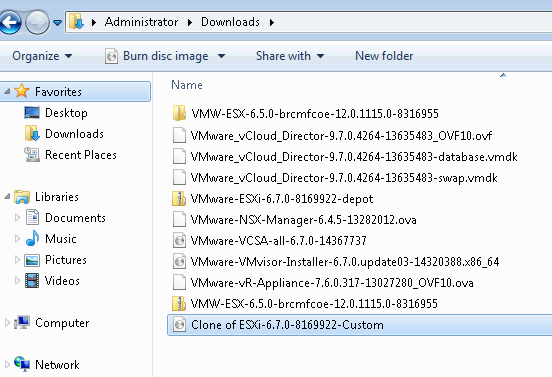Image resolution: width=552 pixels, height=377 pixels.
Task: Expand the Network node
Action: (x=7, y=365)
